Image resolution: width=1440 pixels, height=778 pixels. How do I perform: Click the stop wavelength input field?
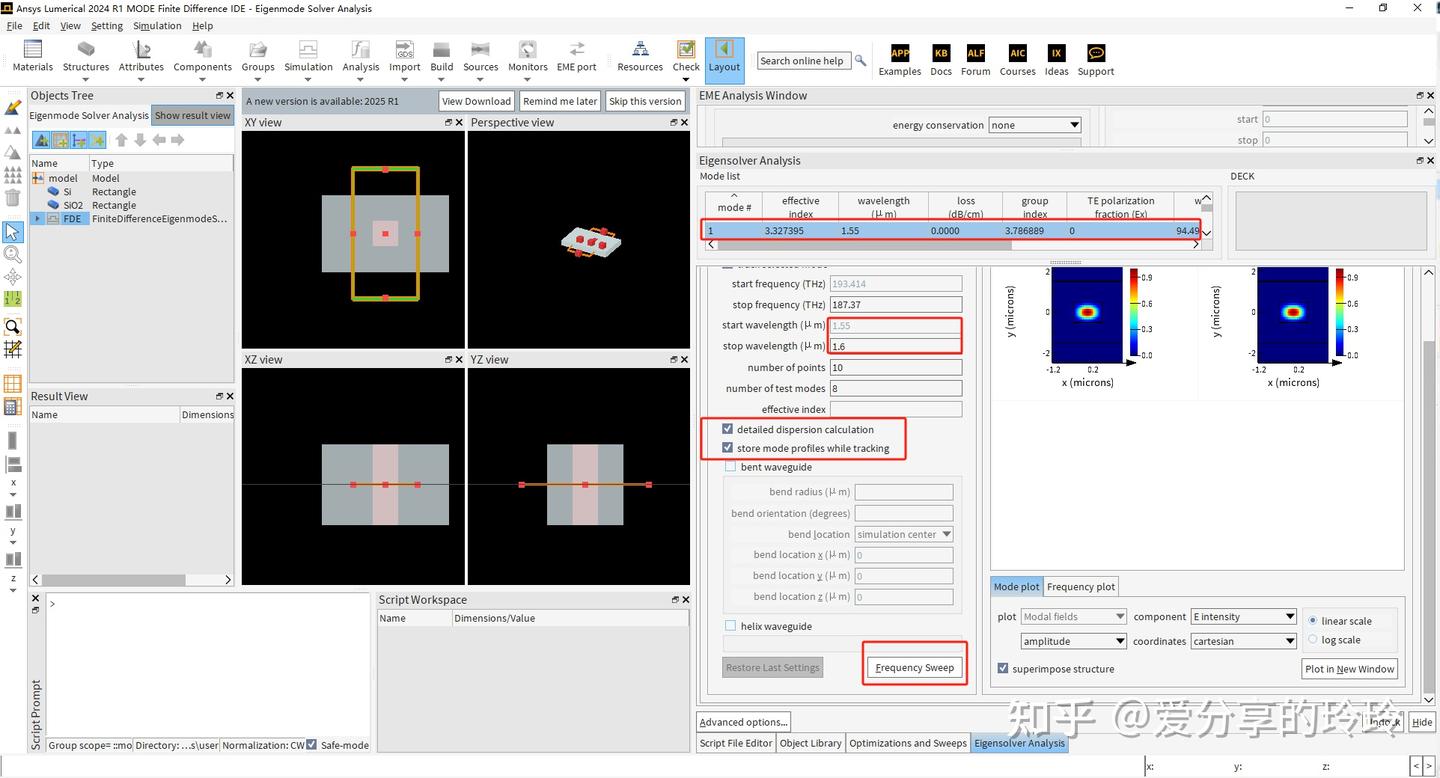(x=896, y=346)
